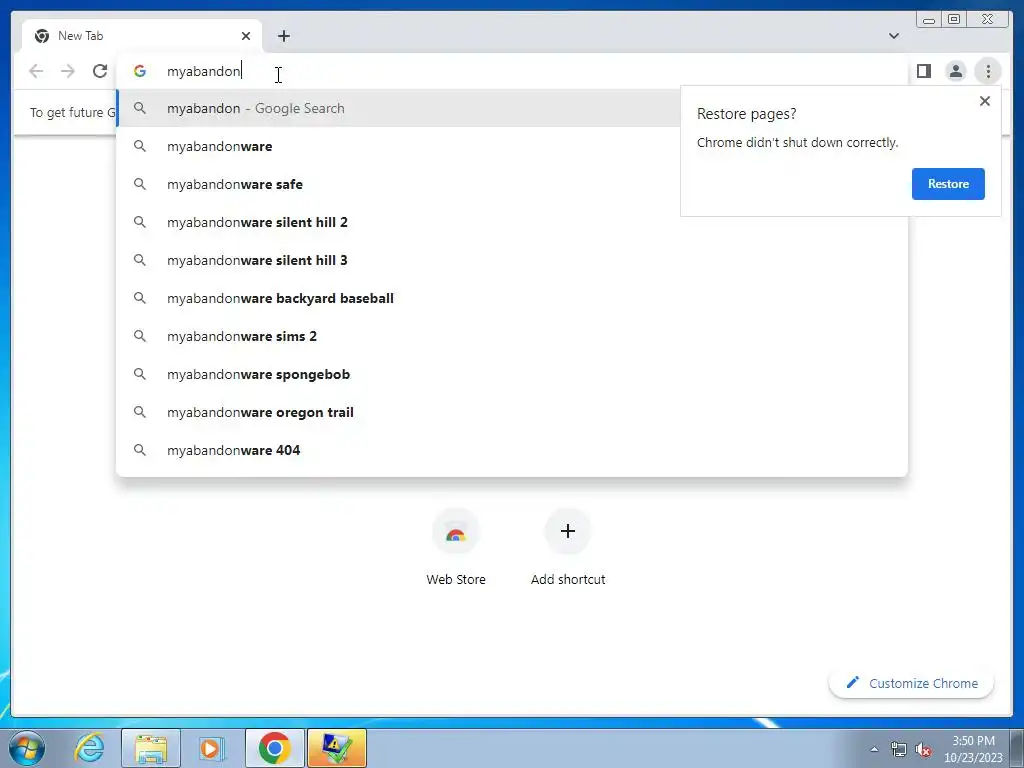Open the profile avatar icon
1024x768 pixels.
click(x=955, y=71)
